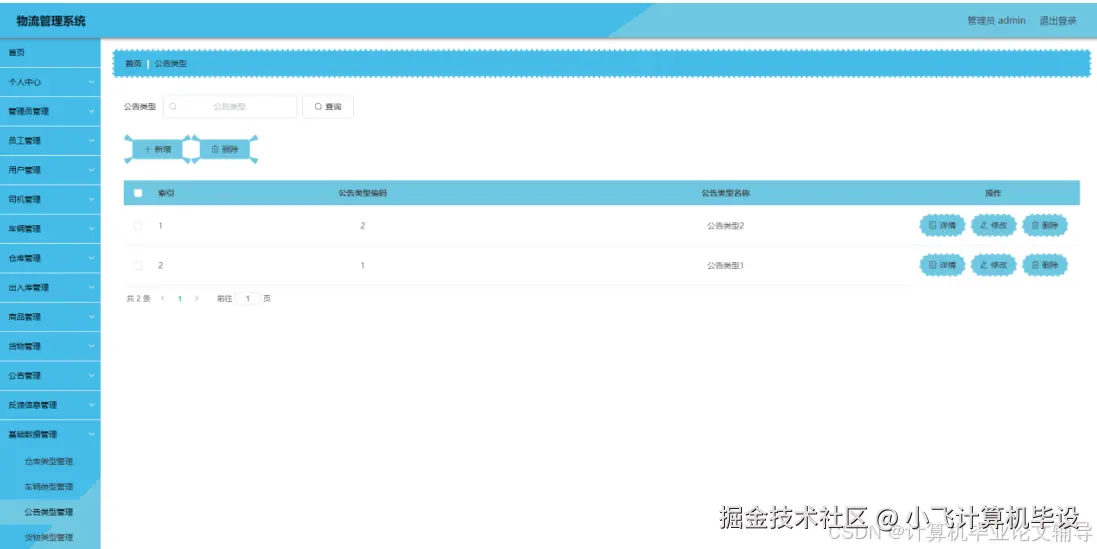Open 车辆类型管理 submenu item
Image resolution: width=1097 pixels, height=549 pixels.
coord(50,487)
